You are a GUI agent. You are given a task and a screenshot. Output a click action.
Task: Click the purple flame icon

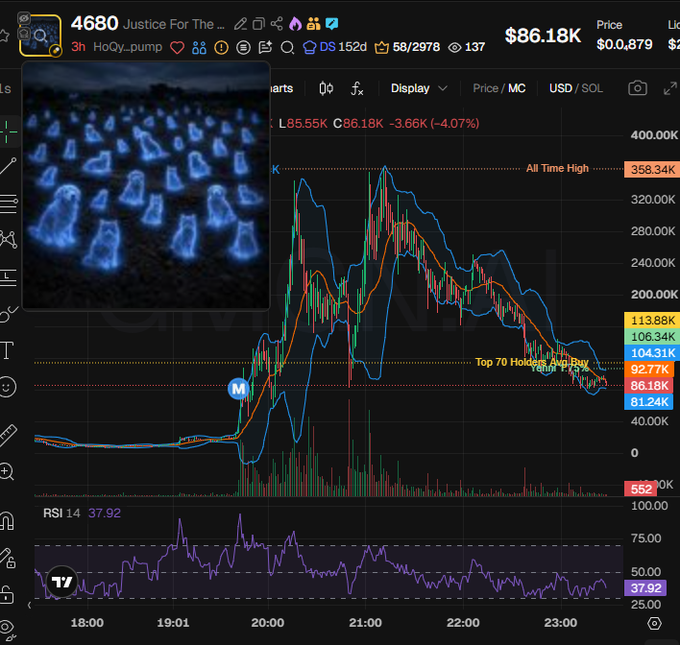click(x=295, y=24)
